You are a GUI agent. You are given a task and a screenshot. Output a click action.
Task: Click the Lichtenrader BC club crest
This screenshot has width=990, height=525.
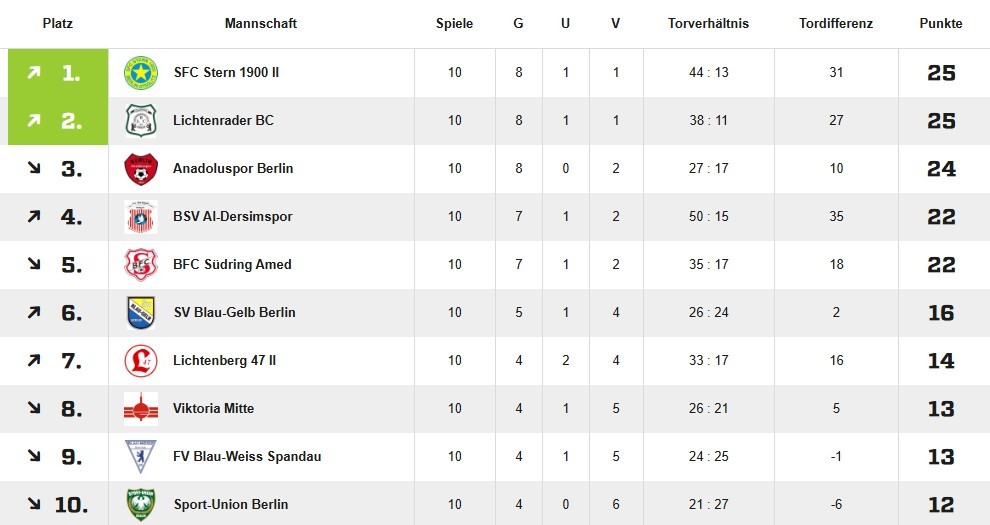point(140,121)
